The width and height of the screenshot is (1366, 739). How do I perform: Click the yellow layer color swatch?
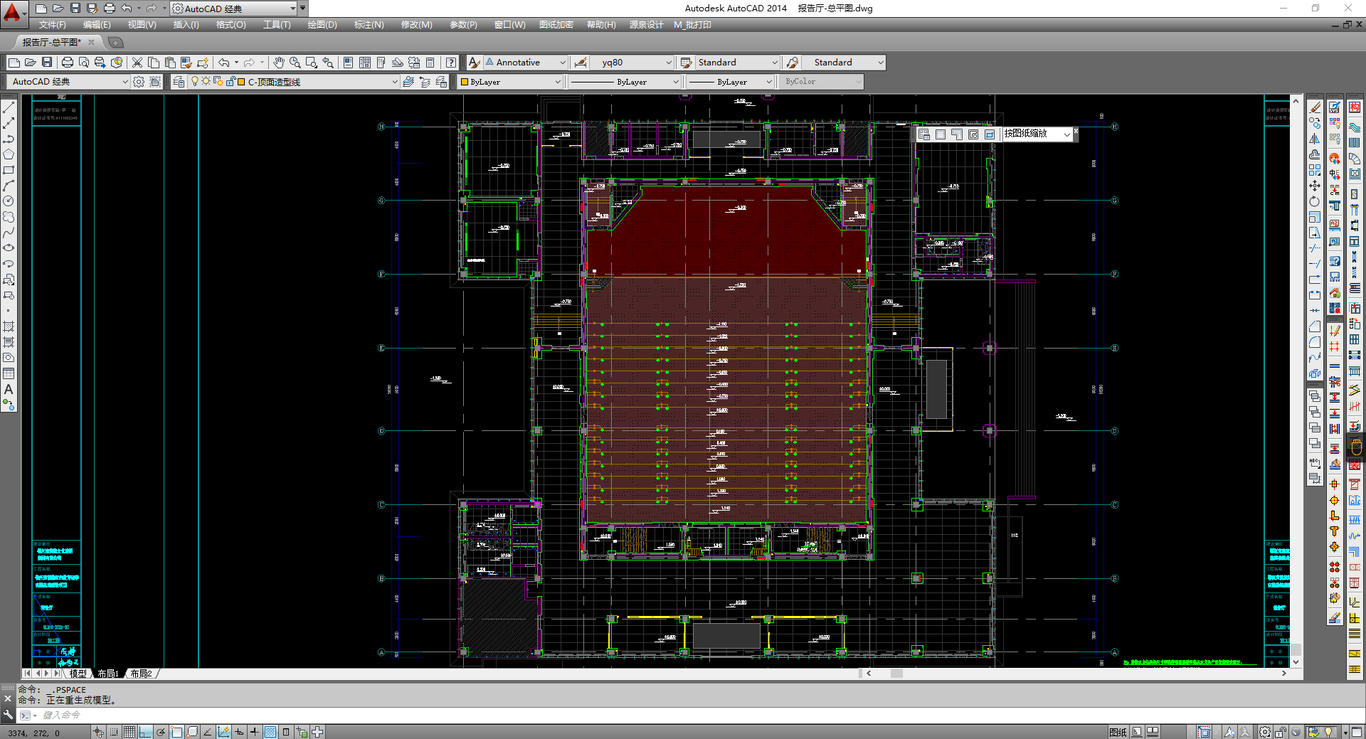click(x=240, y=82)
